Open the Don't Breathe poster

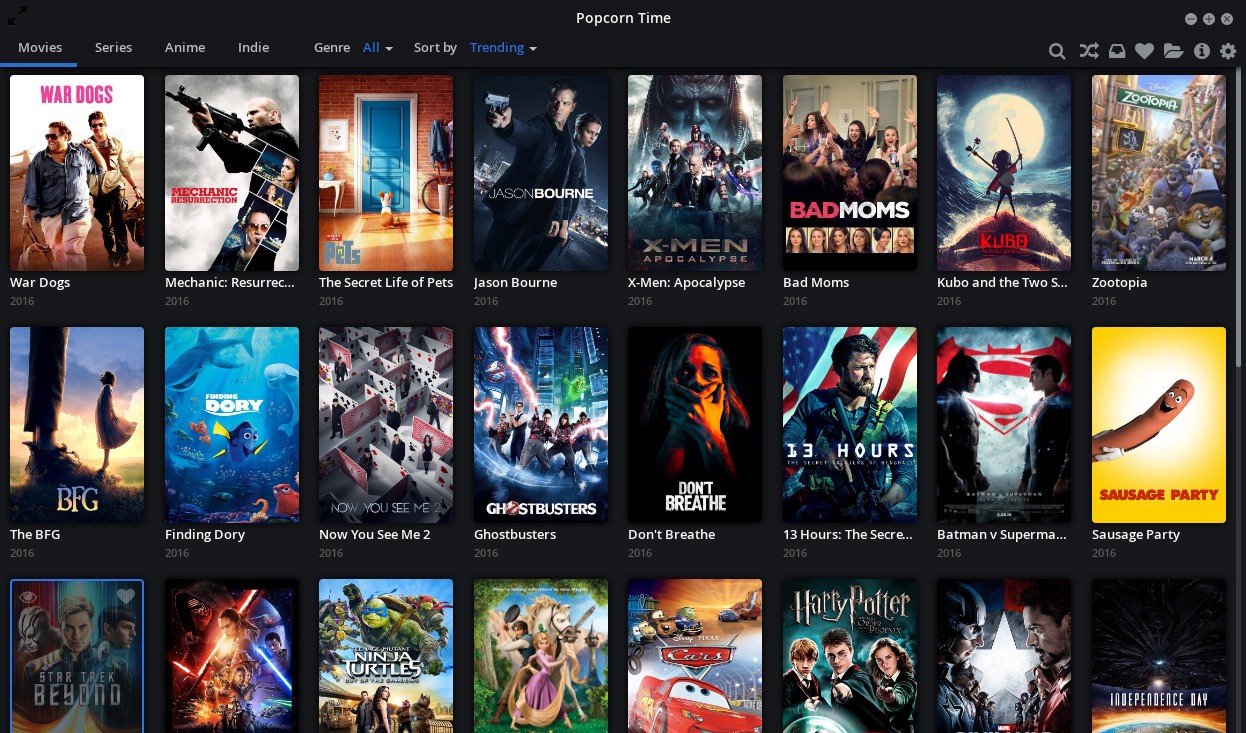point(695,425)
